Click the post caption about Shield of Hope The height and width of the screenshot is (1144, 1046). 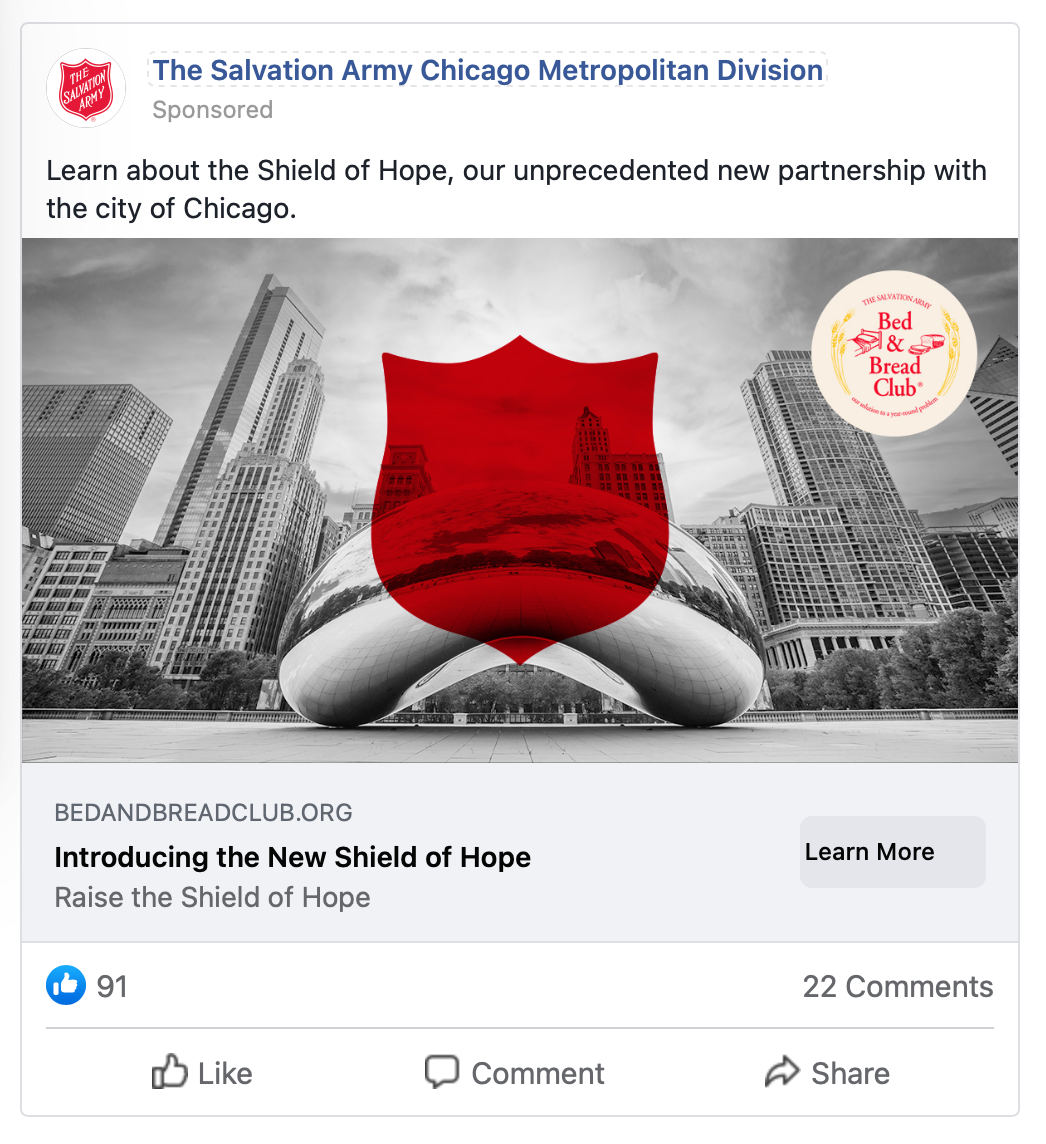tap(516, 189)
